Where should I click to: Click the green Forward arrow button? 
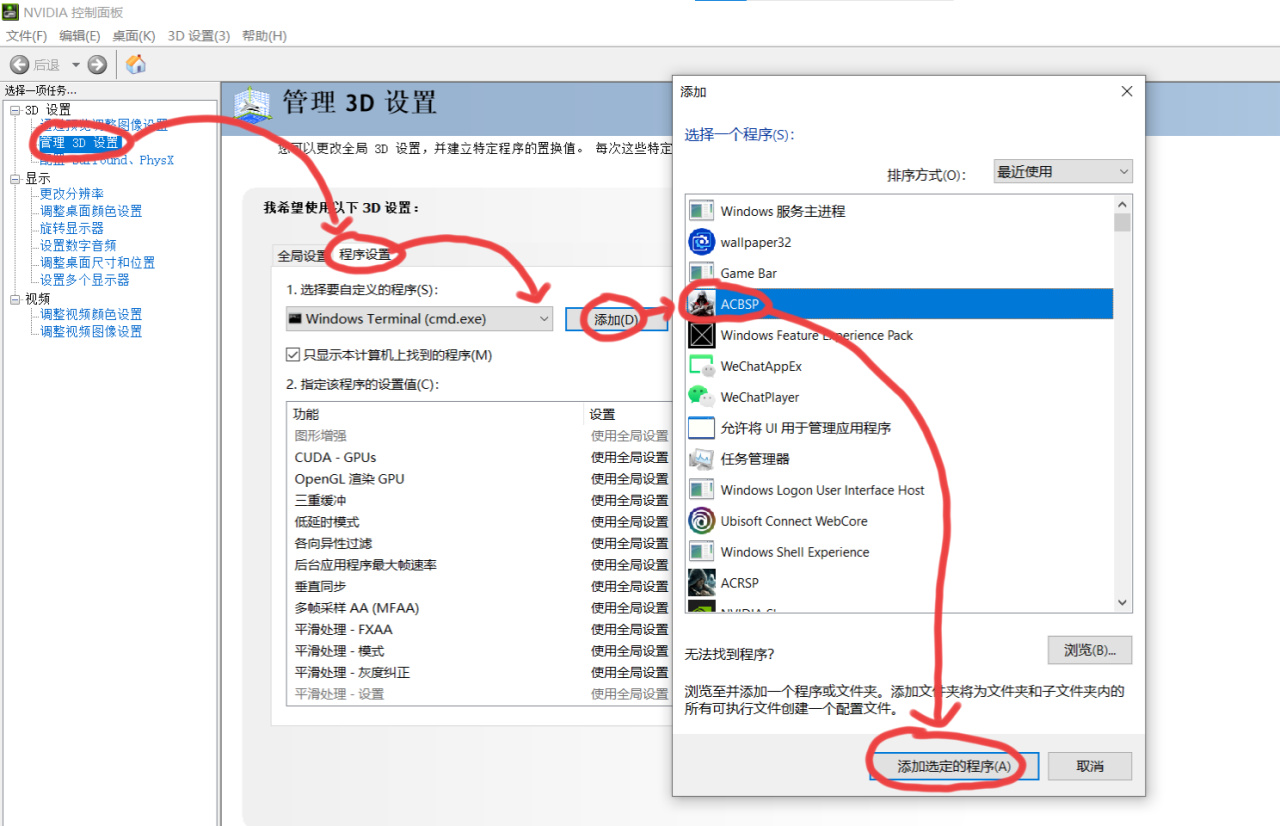(97, 65)
